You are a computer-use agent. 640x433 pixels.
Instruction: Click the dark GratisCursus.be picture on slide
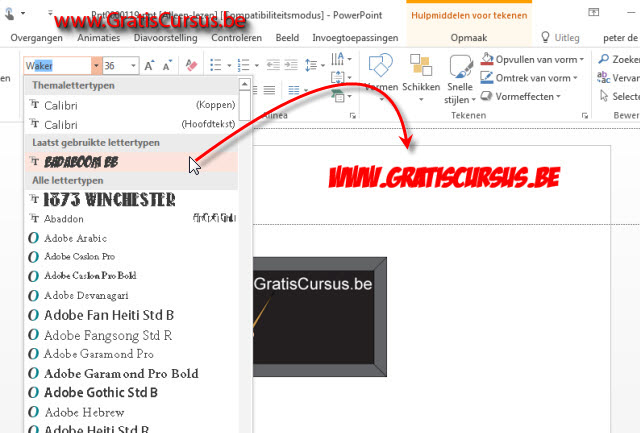point(320,317)
